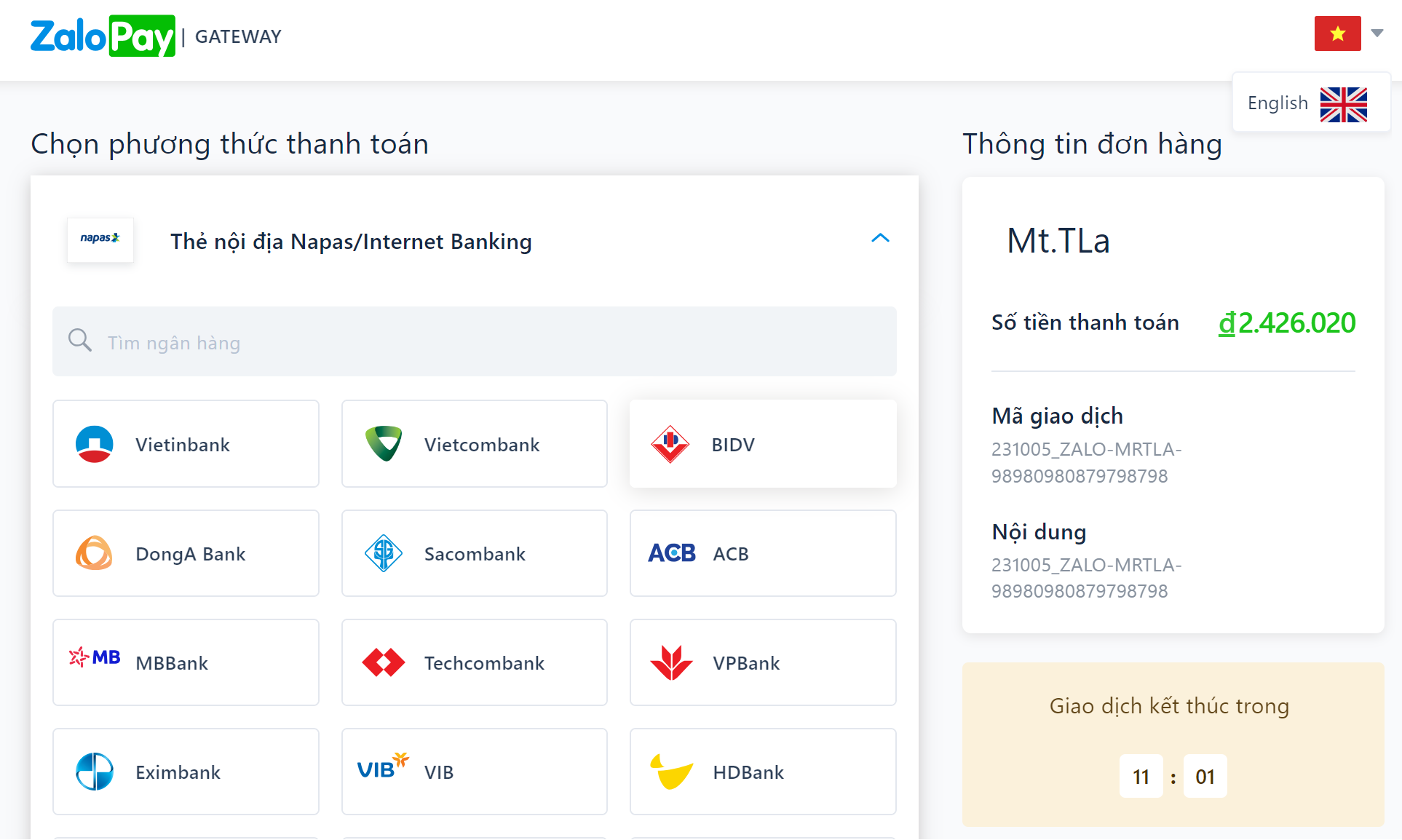The image size is (1402, 840).
Task: Click the Vietcombank logo icon
Action: coord(384,443)
